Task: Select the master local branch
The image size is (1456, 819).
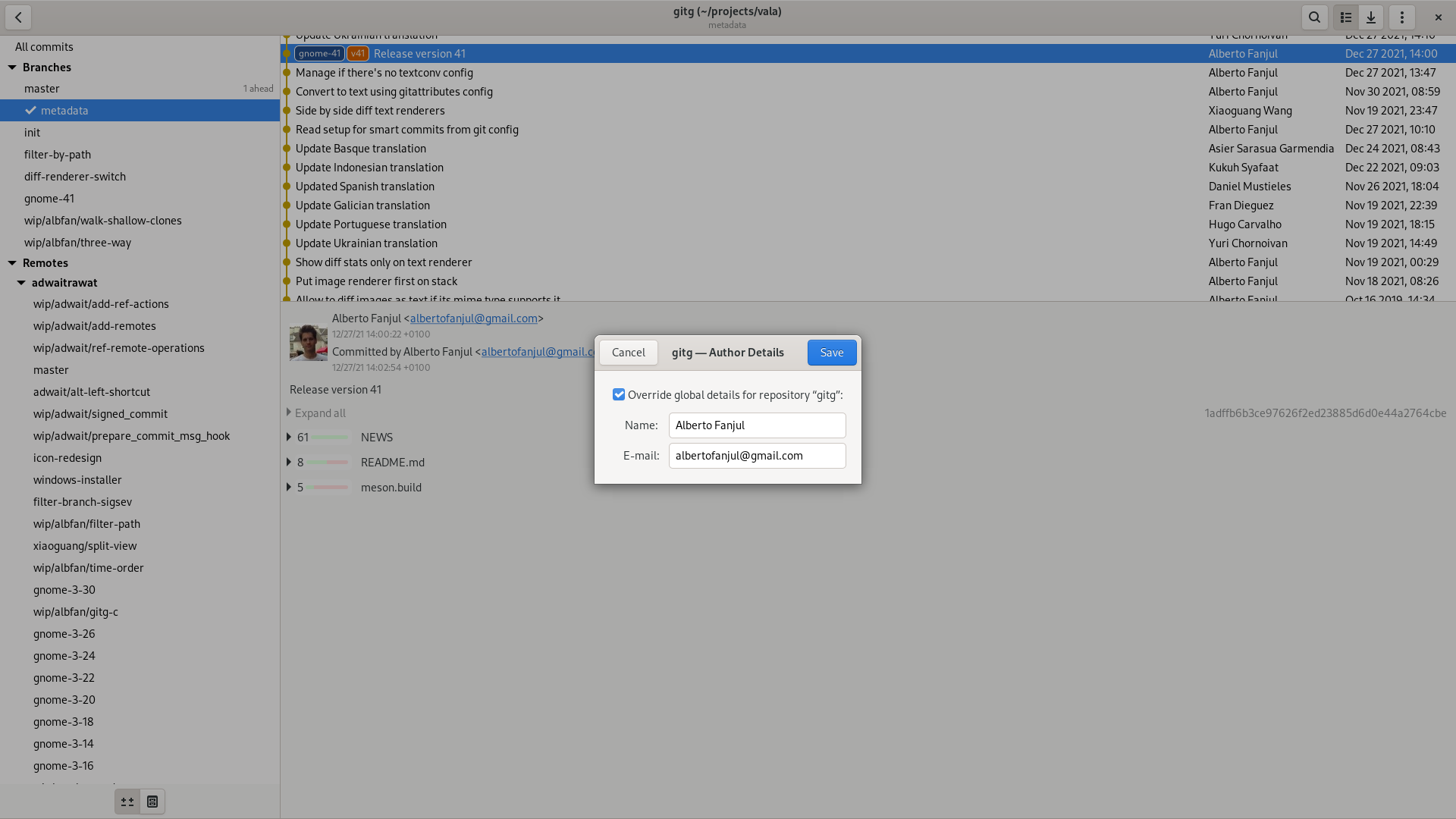Action: pos(140,89)
